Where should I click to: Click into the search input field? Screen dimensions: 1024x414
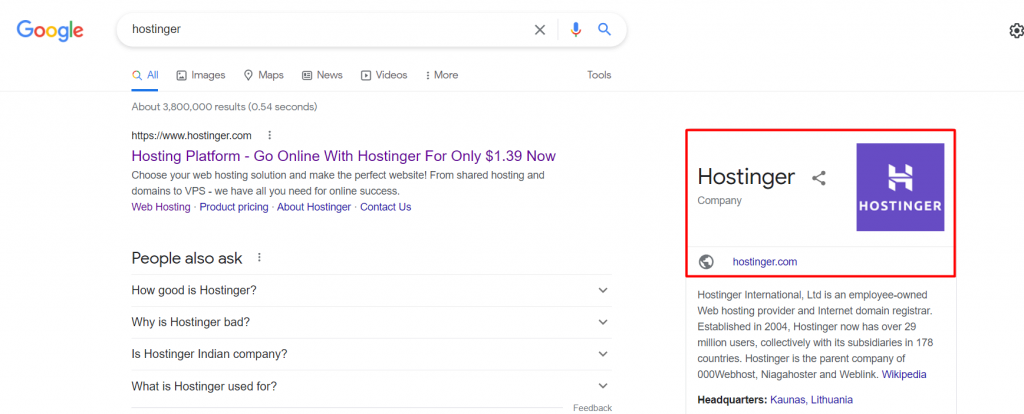pyautogui.click(x=320, y=30)
